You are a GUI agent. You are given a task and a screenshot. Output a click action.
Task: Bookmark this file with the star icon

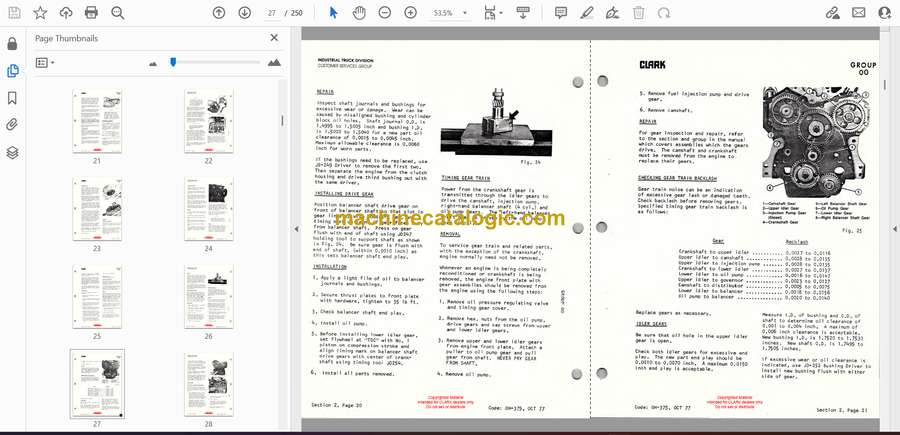(40, 13)
